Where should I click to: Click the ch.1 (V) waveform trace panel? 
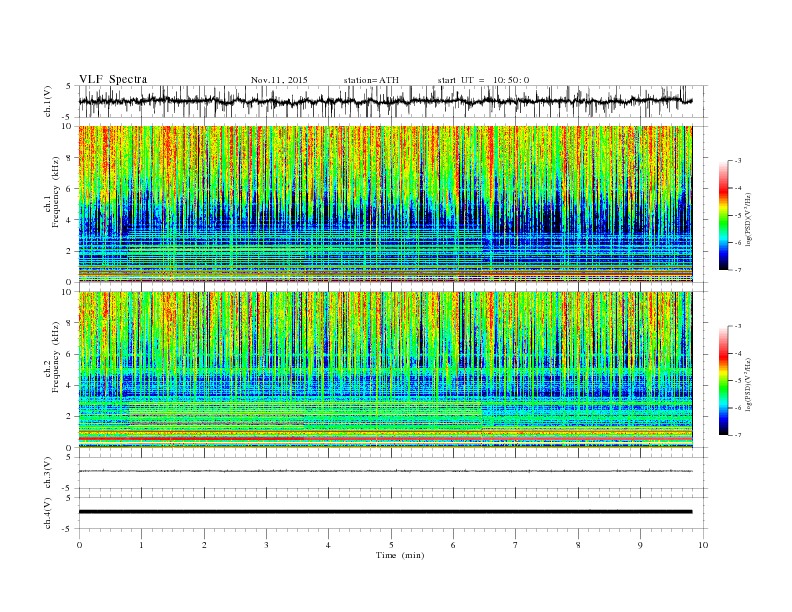point(393,101)
